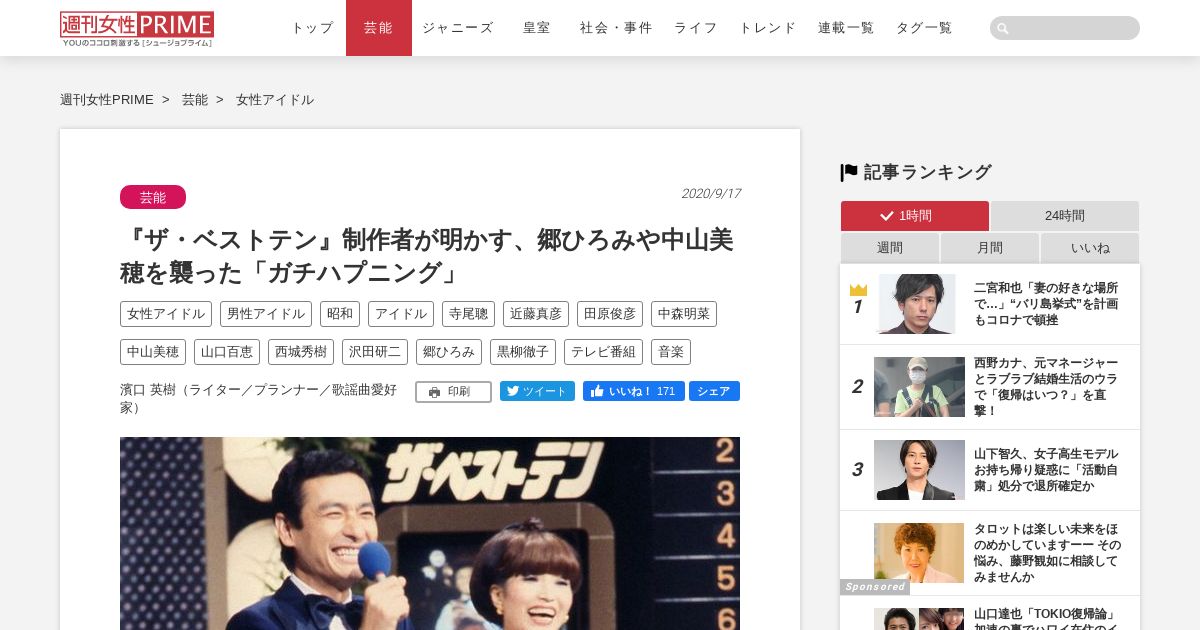Open 連載一覧 in the navigation bar
The height and width of the screenshot is (630, 1200).
pos(846,28)
